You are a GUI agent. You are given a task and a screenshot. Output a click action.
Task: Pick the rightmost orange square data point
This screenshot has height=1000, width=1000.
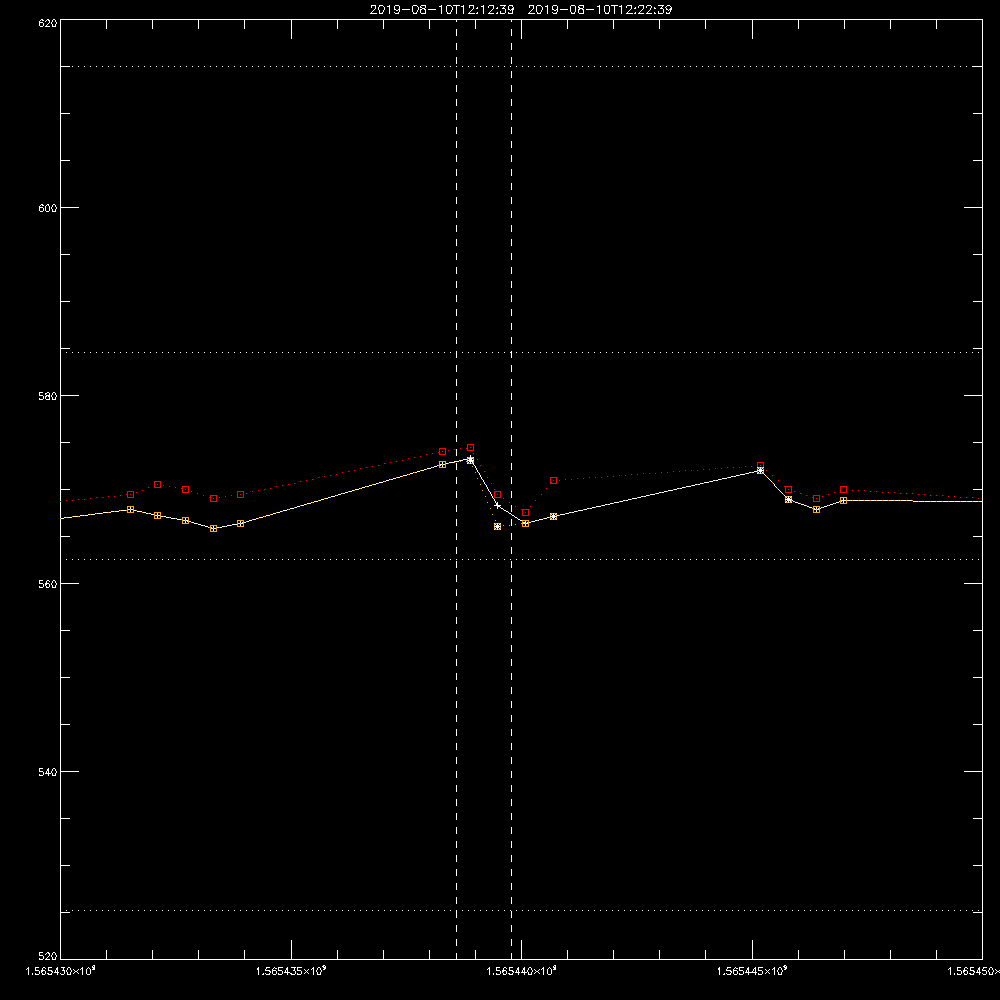coord(844,501)
